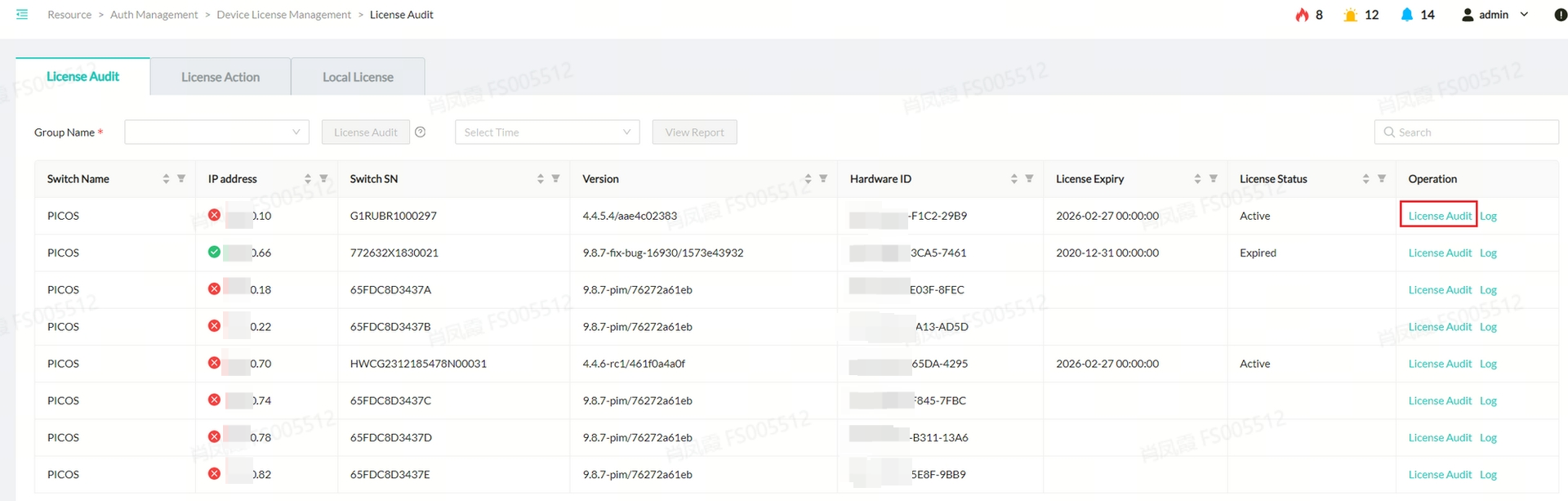Click the filter icon in Hardware ID column

(1029, 179)
